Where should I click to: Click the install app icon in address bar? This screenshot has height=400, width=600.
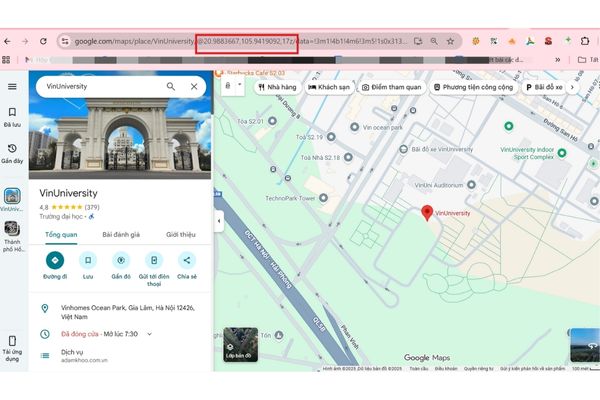[418, 41]
